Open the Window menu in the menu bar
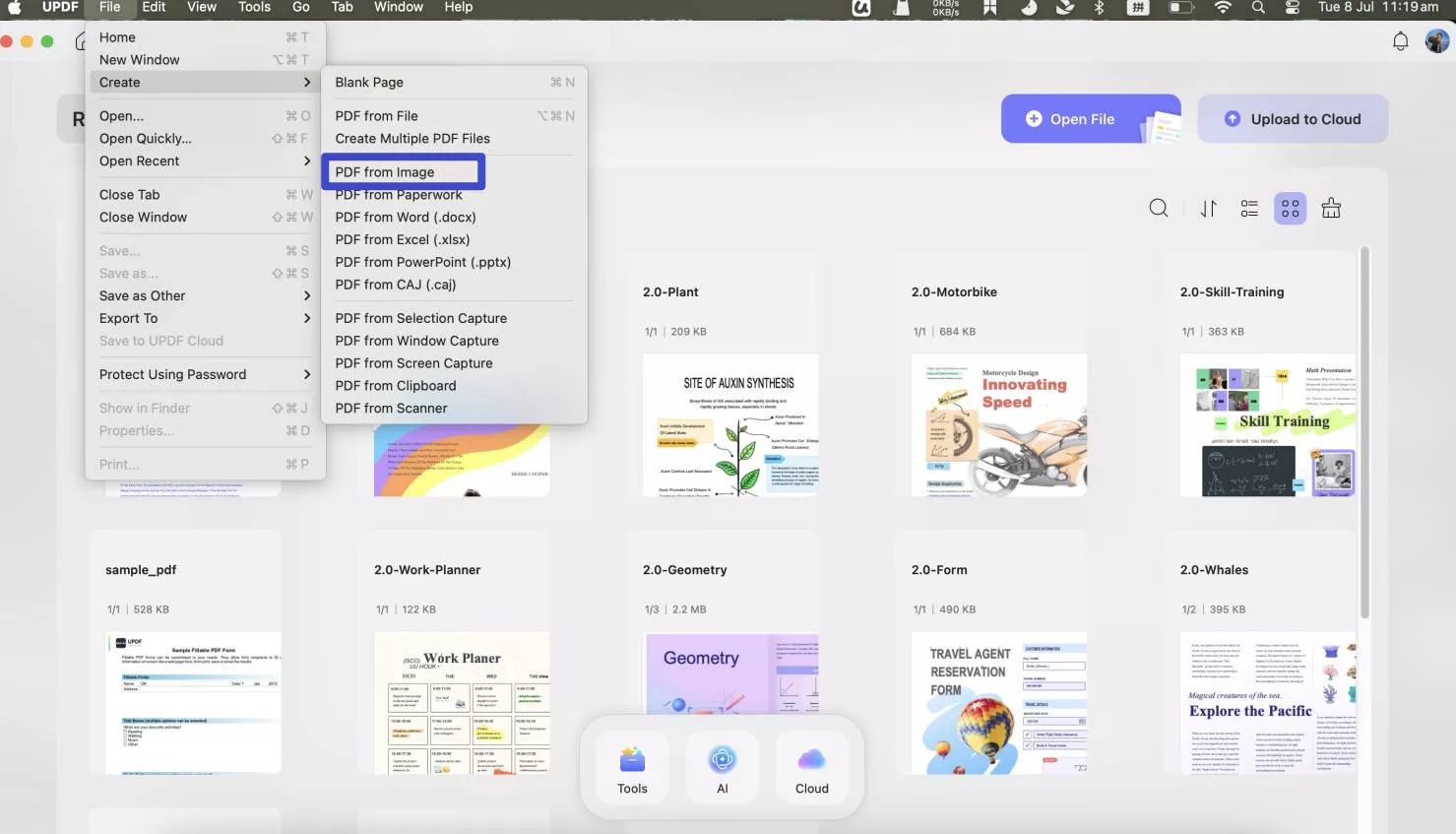The image size is (1456, 834). coord(398,8)
